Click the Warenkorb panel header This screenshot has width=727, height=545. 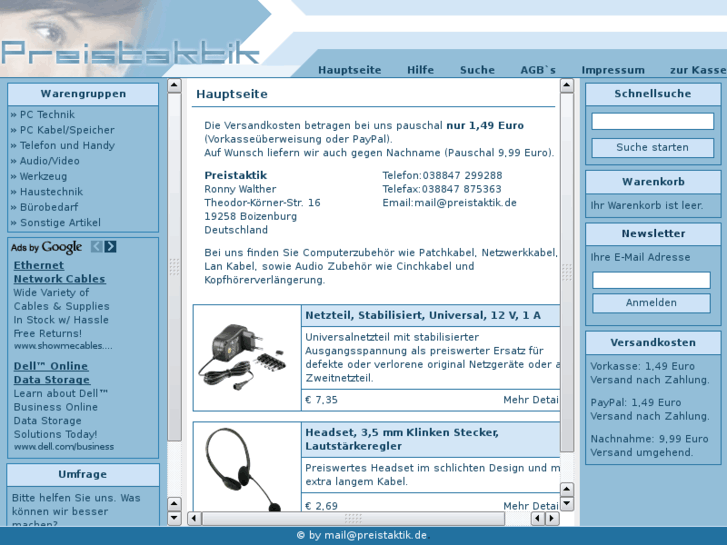click(x=653, y=182)
